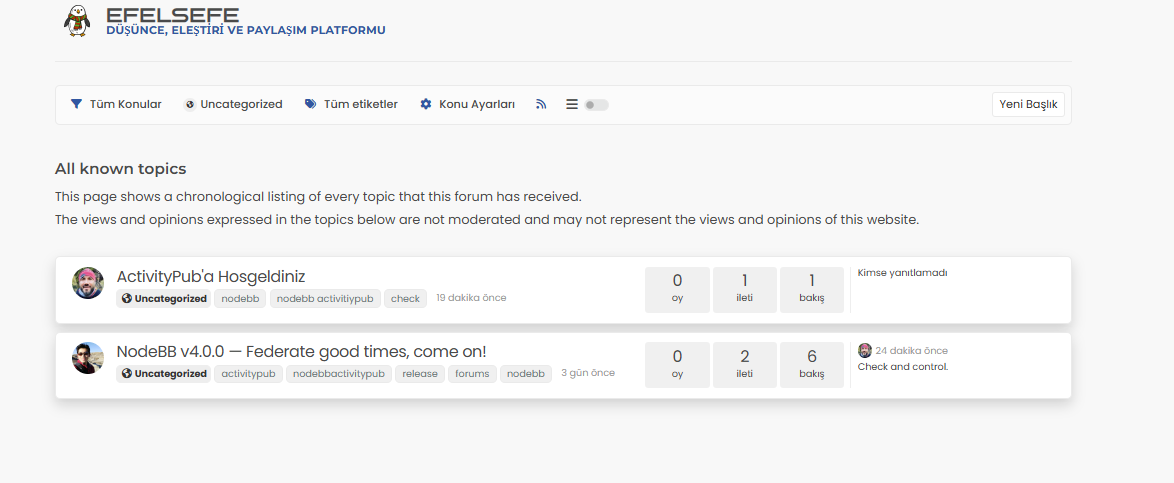The width and height of the screenshot is (1174, 483).
Task: Expand the Uncategorized category dropdown
Action: tap(233, 104)
